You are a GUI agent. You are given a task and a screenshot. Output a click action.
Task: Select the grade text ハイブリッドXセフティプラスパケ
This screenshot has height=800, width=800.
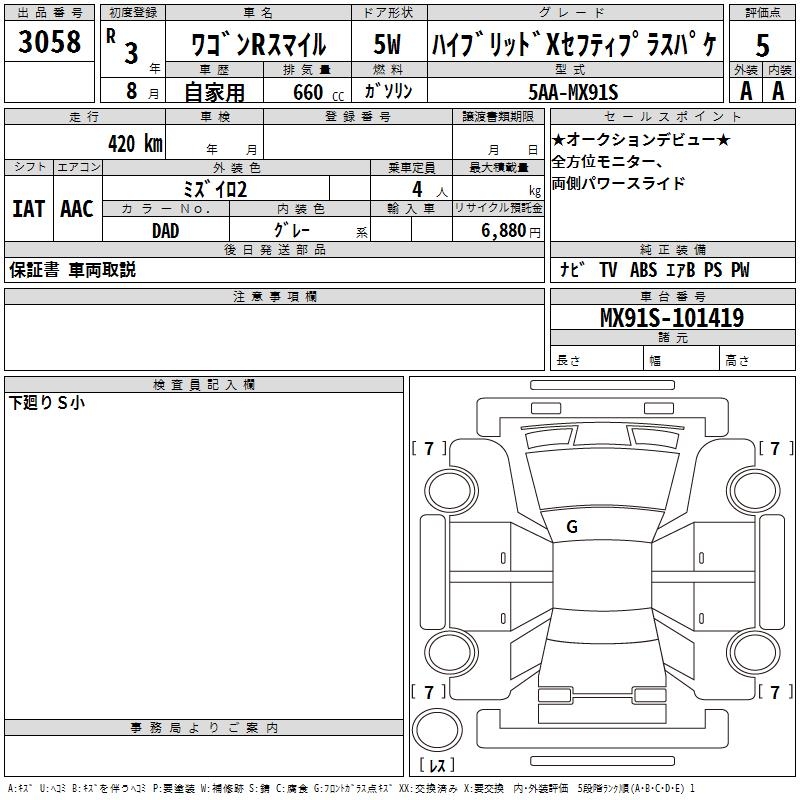point(574,44)
